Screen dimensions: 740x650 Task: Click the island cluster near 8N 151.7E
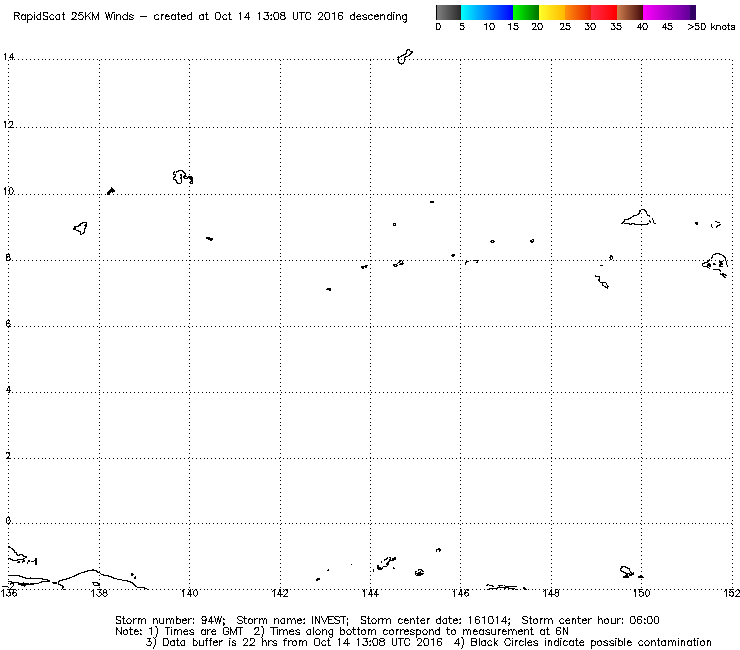[x=715, y=264]
